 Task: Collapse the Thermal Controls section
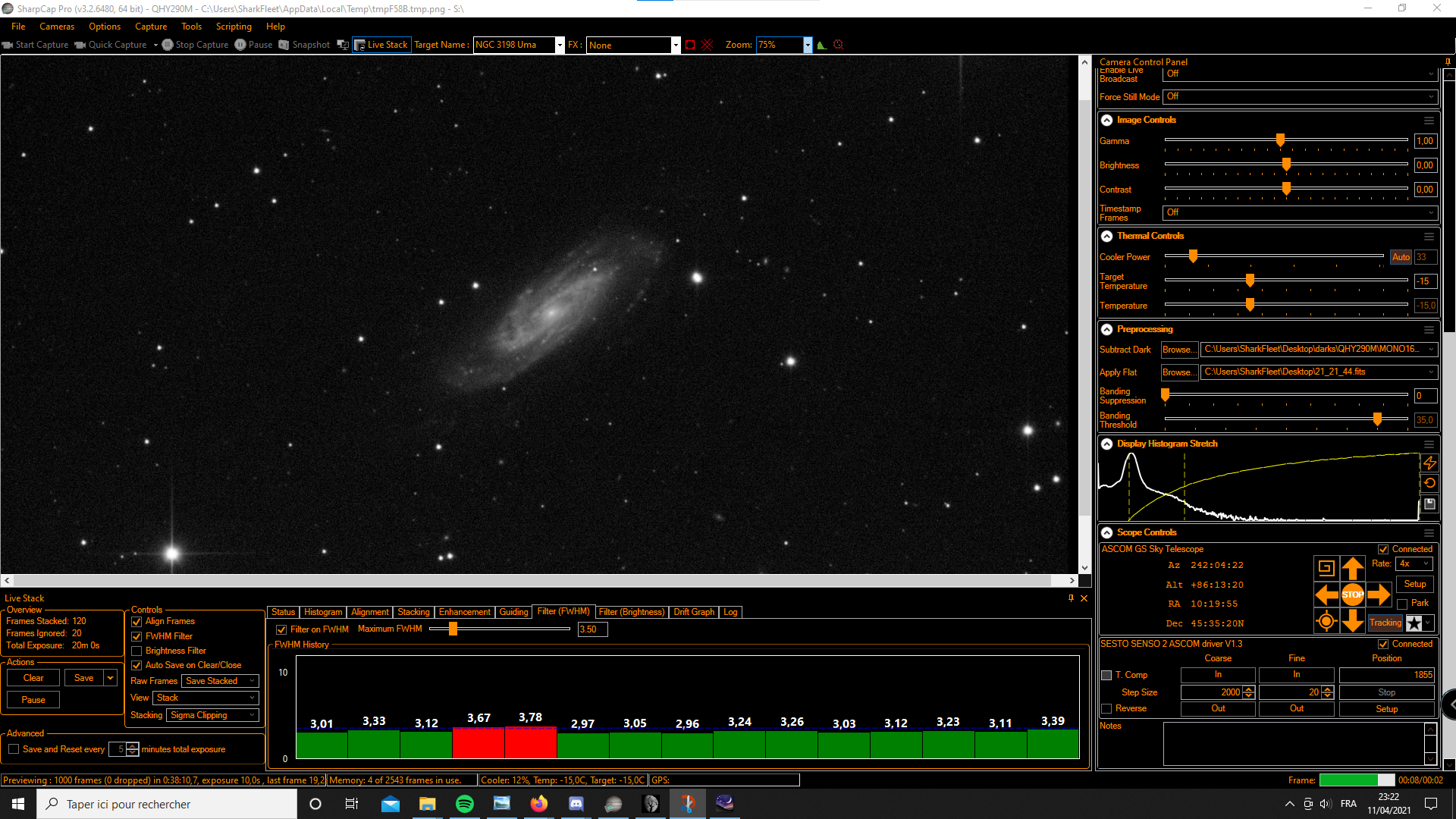(1106, 237)
